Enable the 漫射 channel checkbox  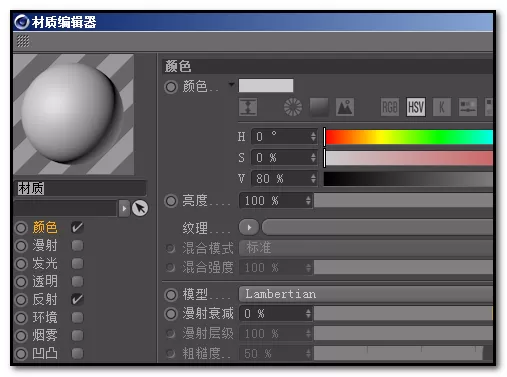click(x=77, y=246)
